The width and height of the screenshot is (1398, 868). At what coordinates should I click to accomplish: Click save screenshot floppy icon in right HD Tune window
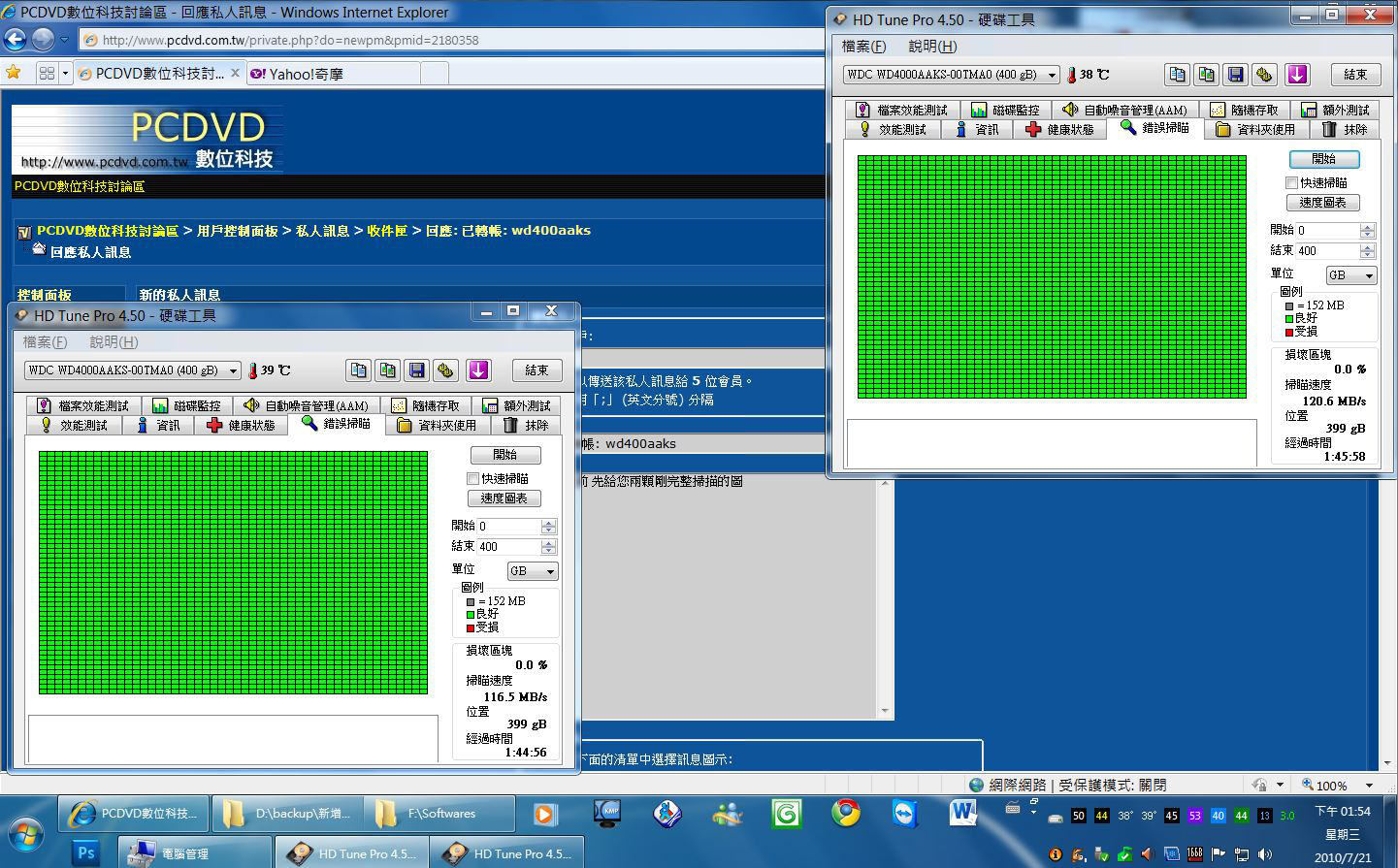click(1236, 75)
